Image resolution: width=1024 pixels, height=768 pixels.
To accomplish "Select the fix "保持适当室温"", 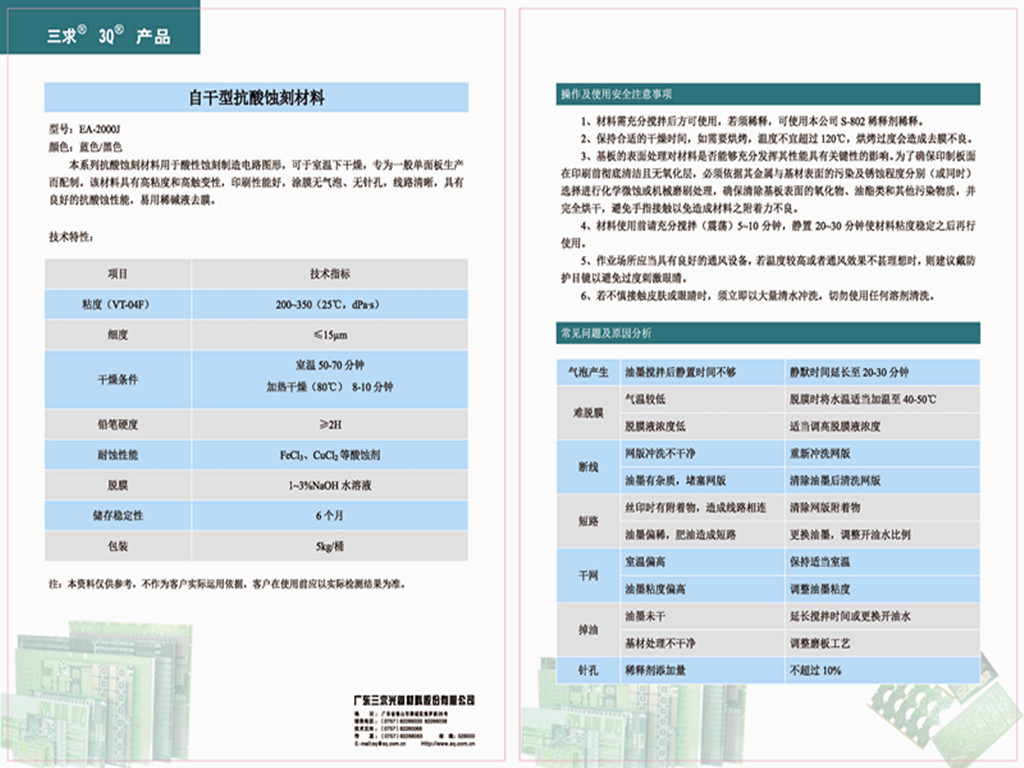I will click(x=820, y=562).
